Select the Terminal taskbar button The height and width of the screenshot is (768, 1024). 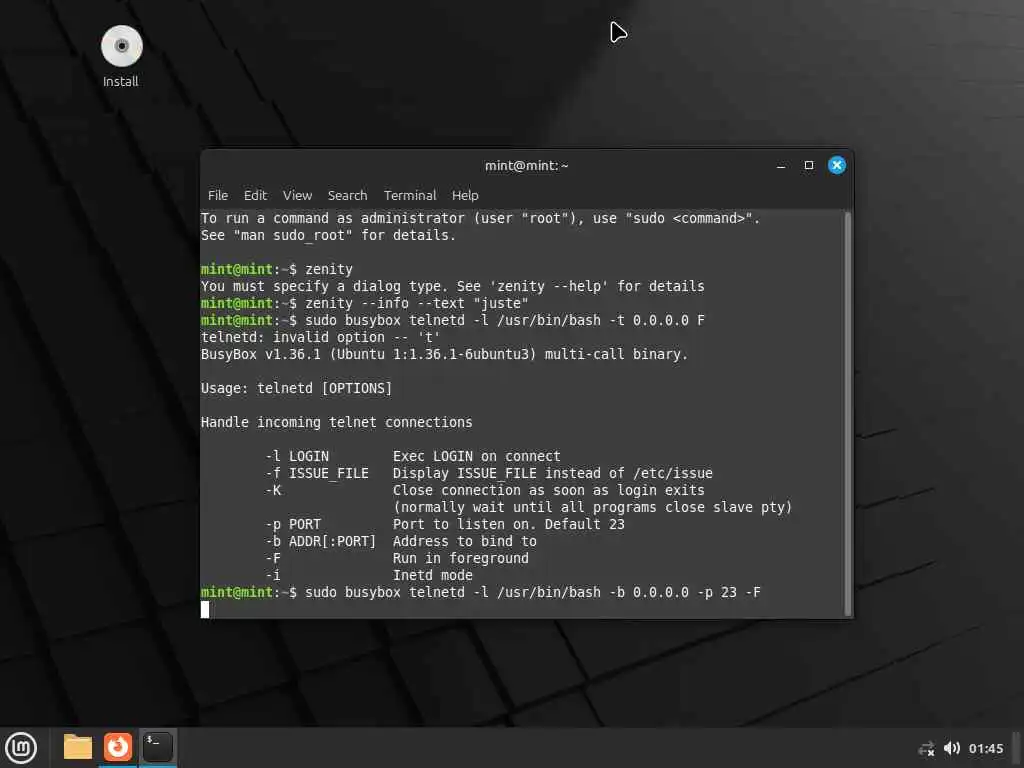158,747
